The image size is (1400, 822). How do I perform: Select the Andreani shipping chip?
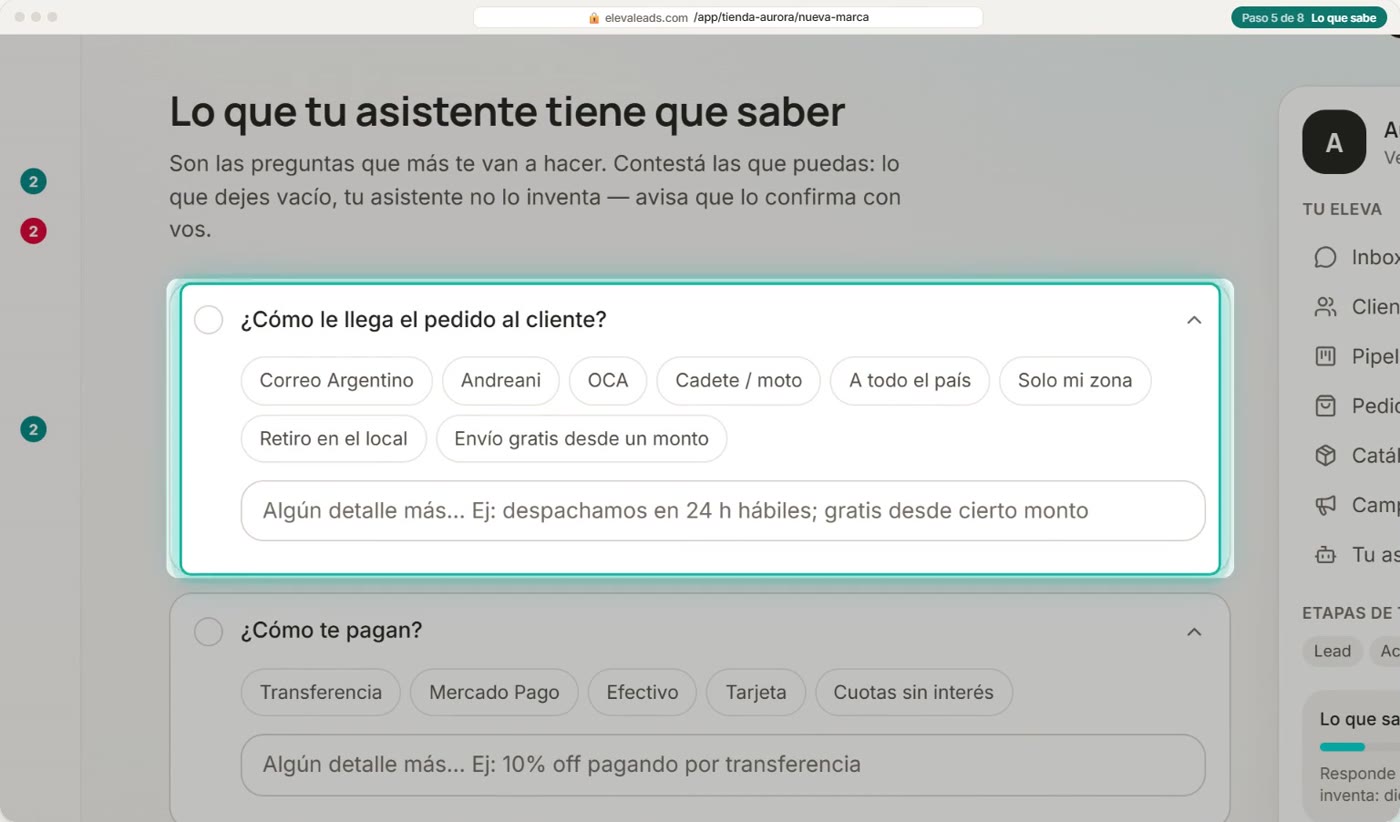click(x=501, y=381)
